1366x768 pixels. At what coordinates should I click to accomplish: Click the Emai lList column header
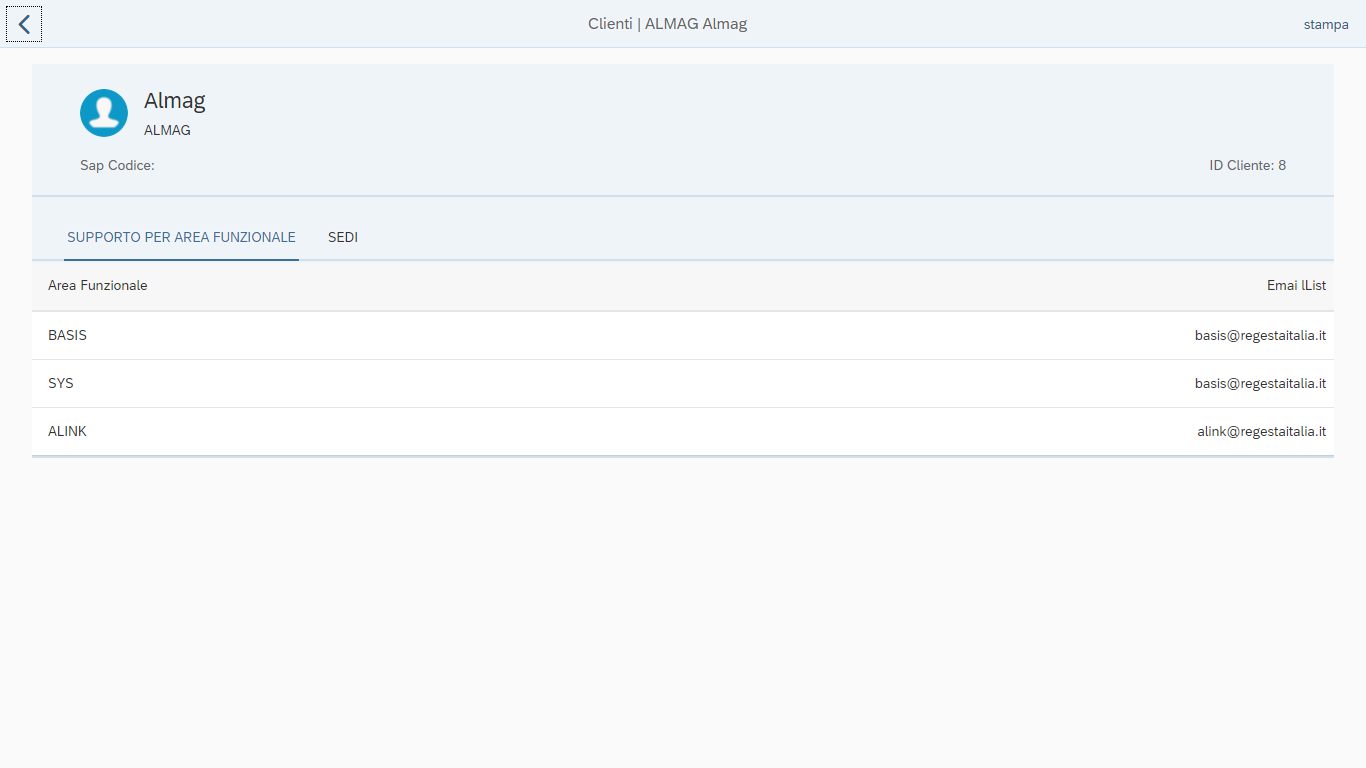coord(1296,285)
